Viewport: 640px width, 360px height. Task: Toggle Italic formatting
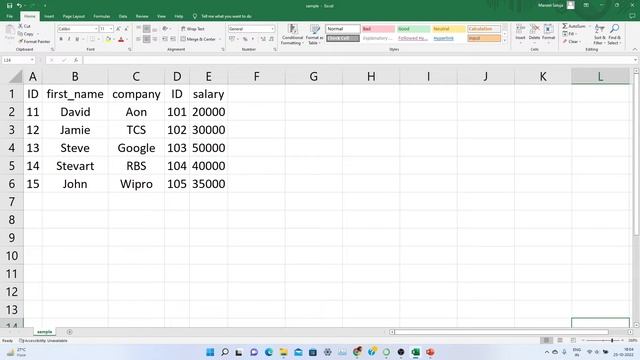tap(69, 39)
